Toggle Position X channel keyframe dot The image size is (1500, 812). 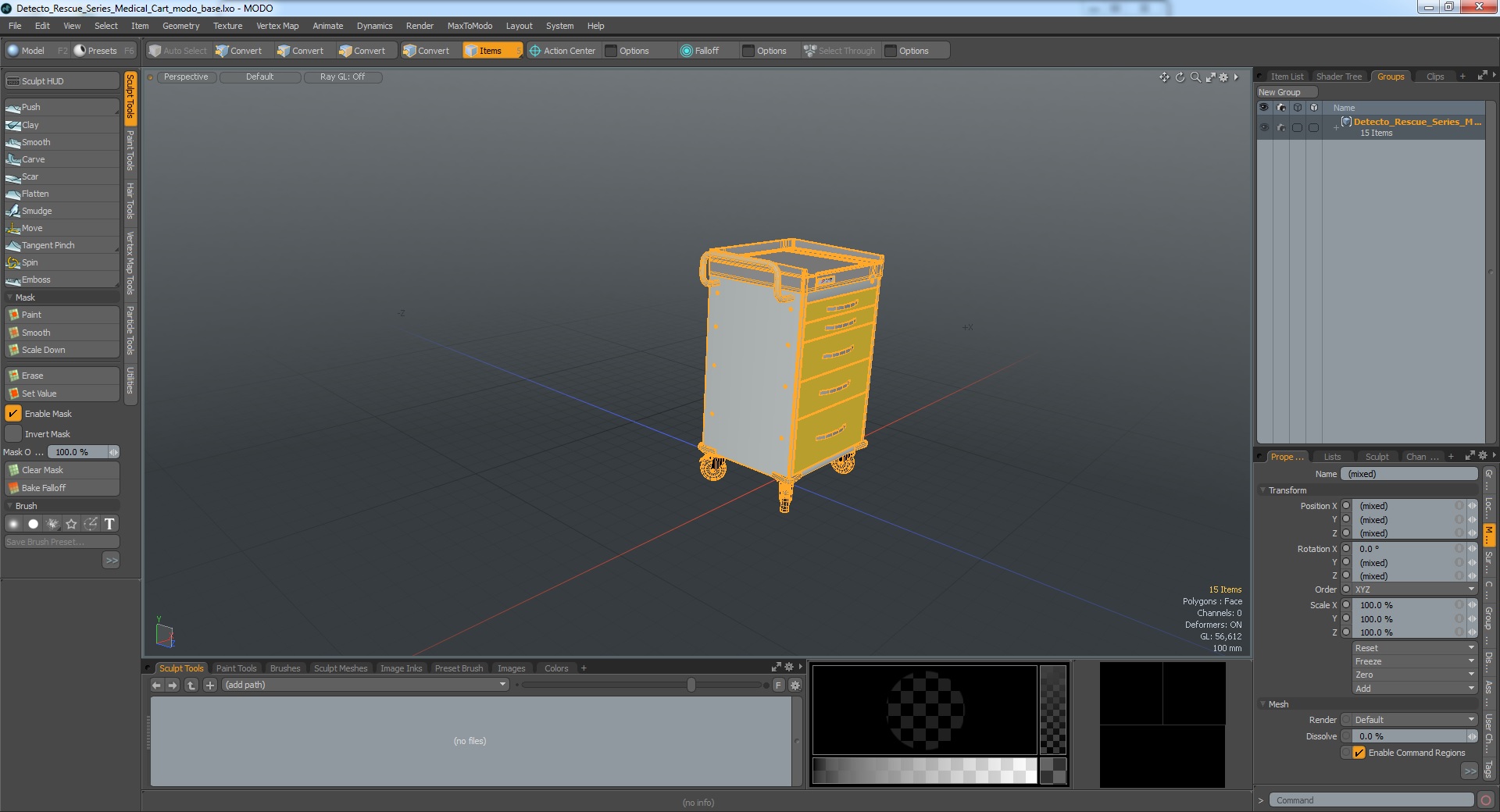pyautogui.click(x=1346, y=506)
